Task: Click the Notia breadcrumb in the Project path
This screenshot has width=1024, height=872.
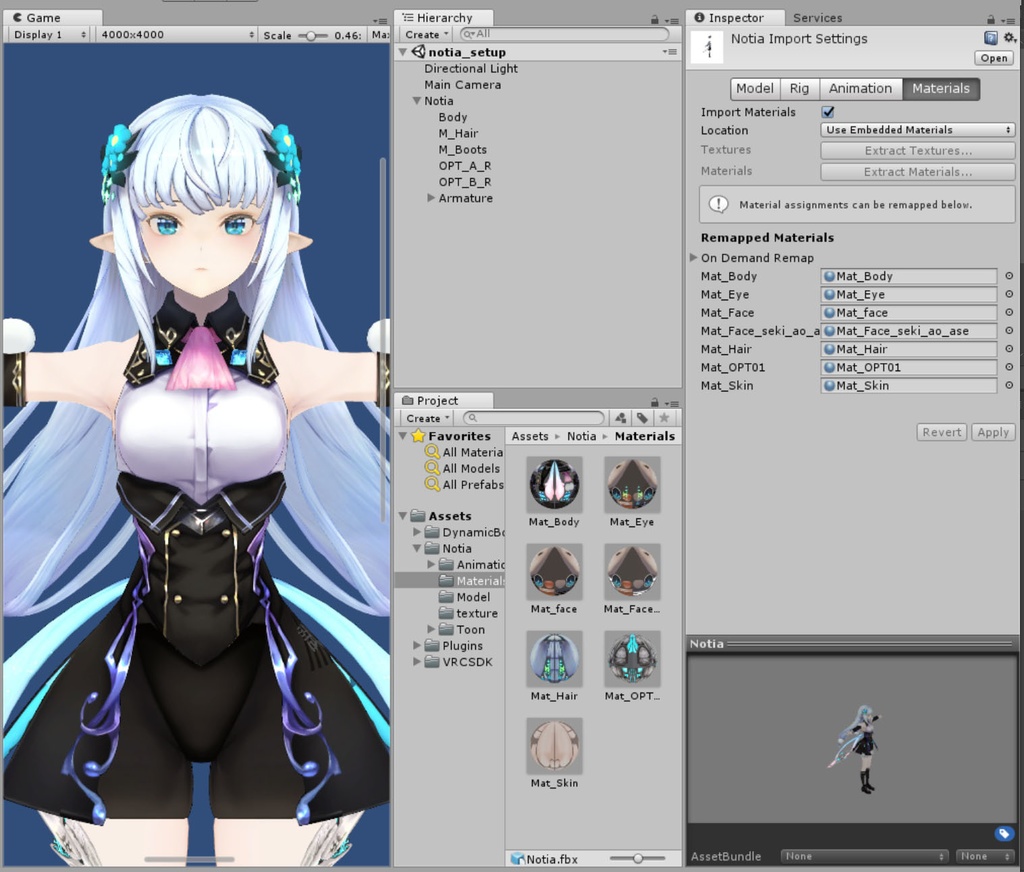Action: coord(581,436)
